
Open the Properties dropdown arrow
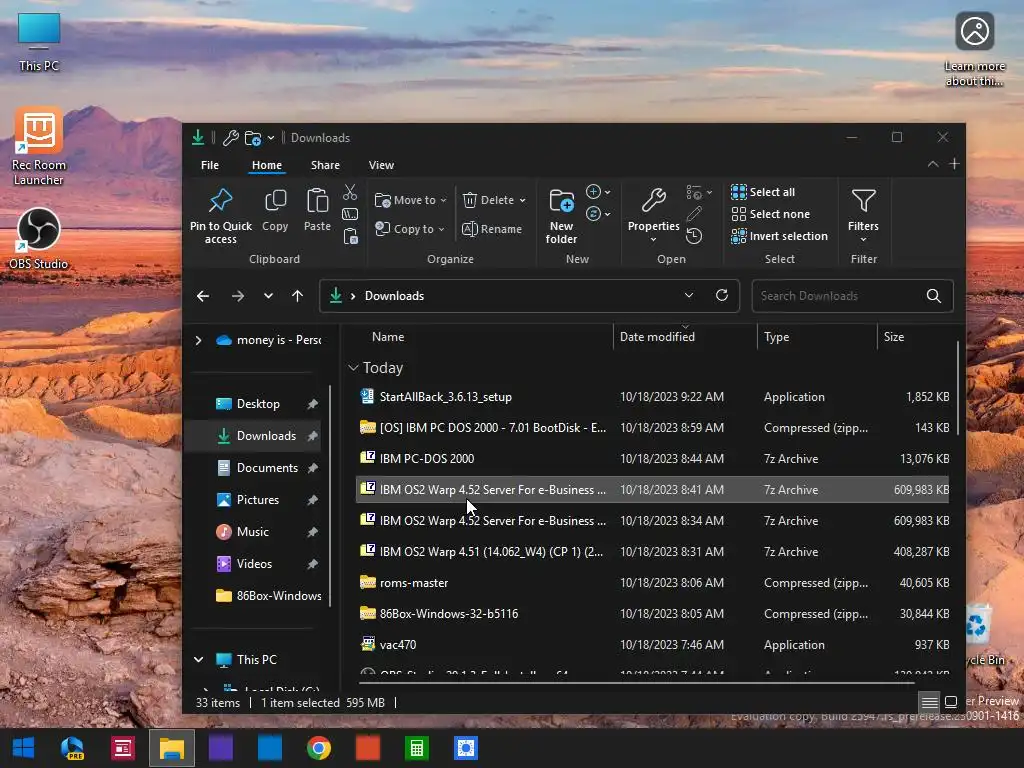653,240
